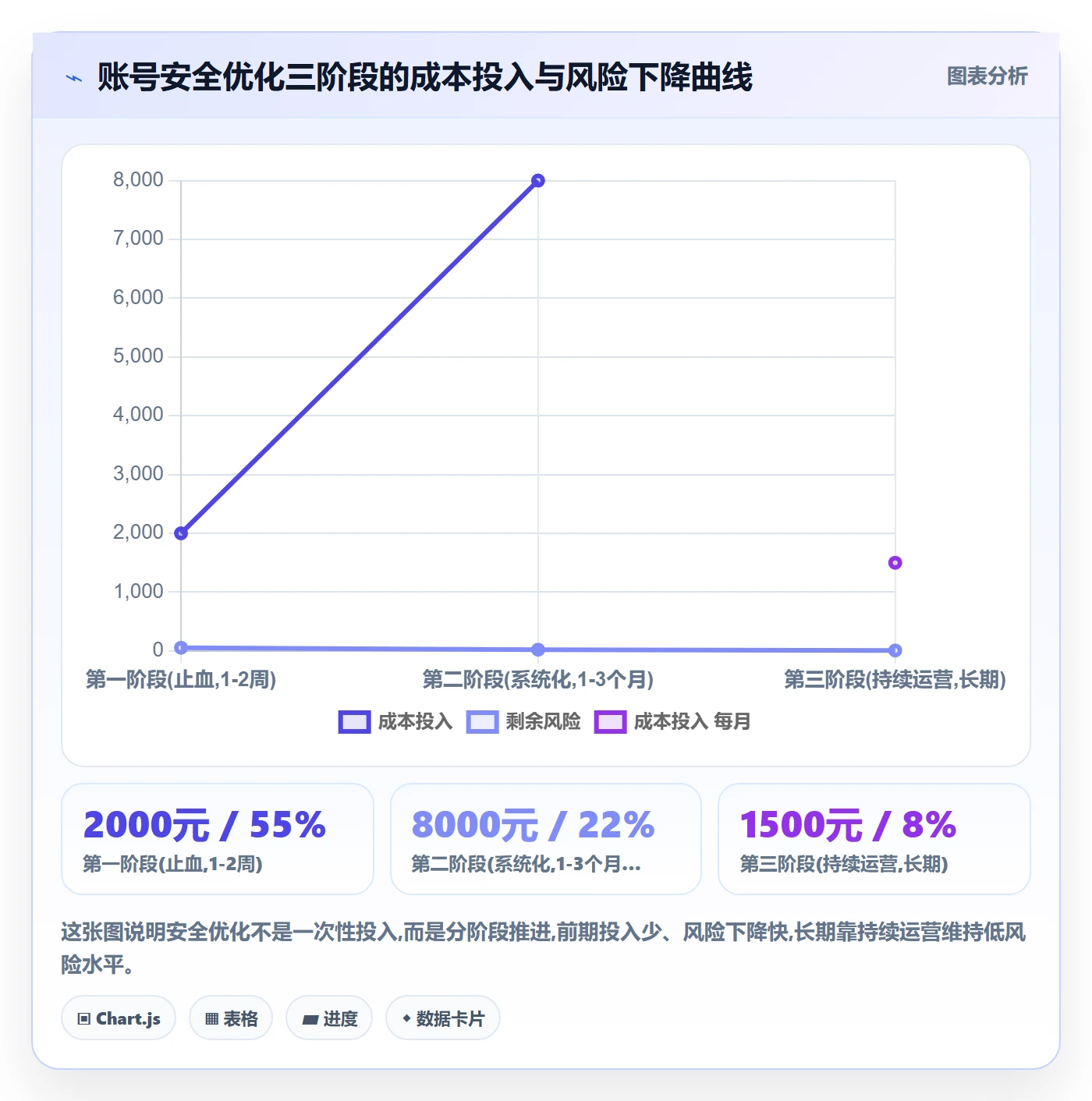Click the 剩余风险 point at third stage
The height and width of the screenshot is (1101, 1092).
(895, 650)
